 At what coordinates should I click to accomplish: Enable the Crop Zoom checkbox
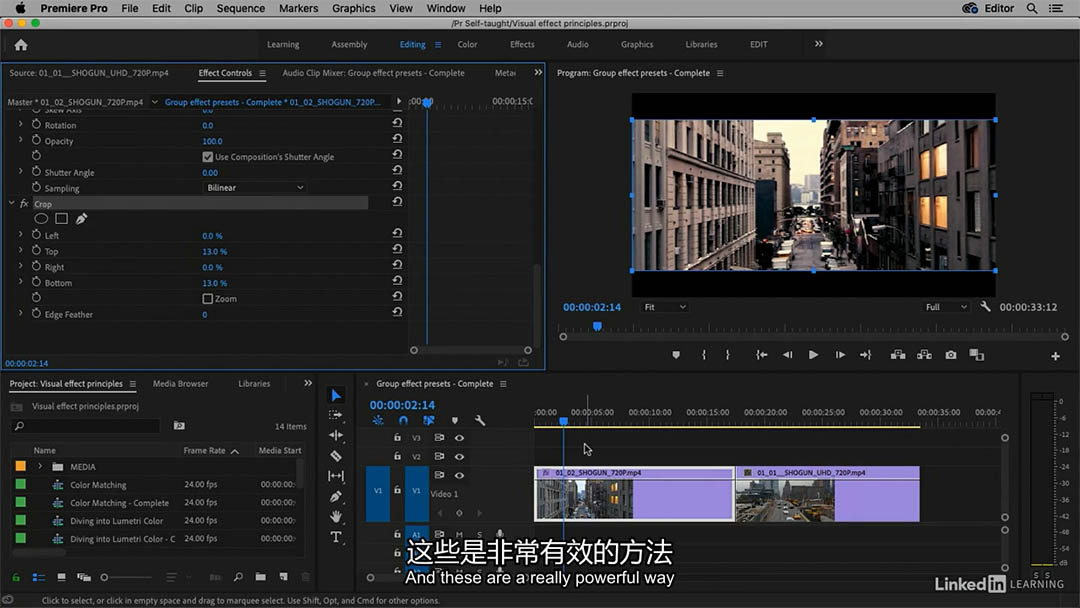pyautogui.click(x=207, y=299)
